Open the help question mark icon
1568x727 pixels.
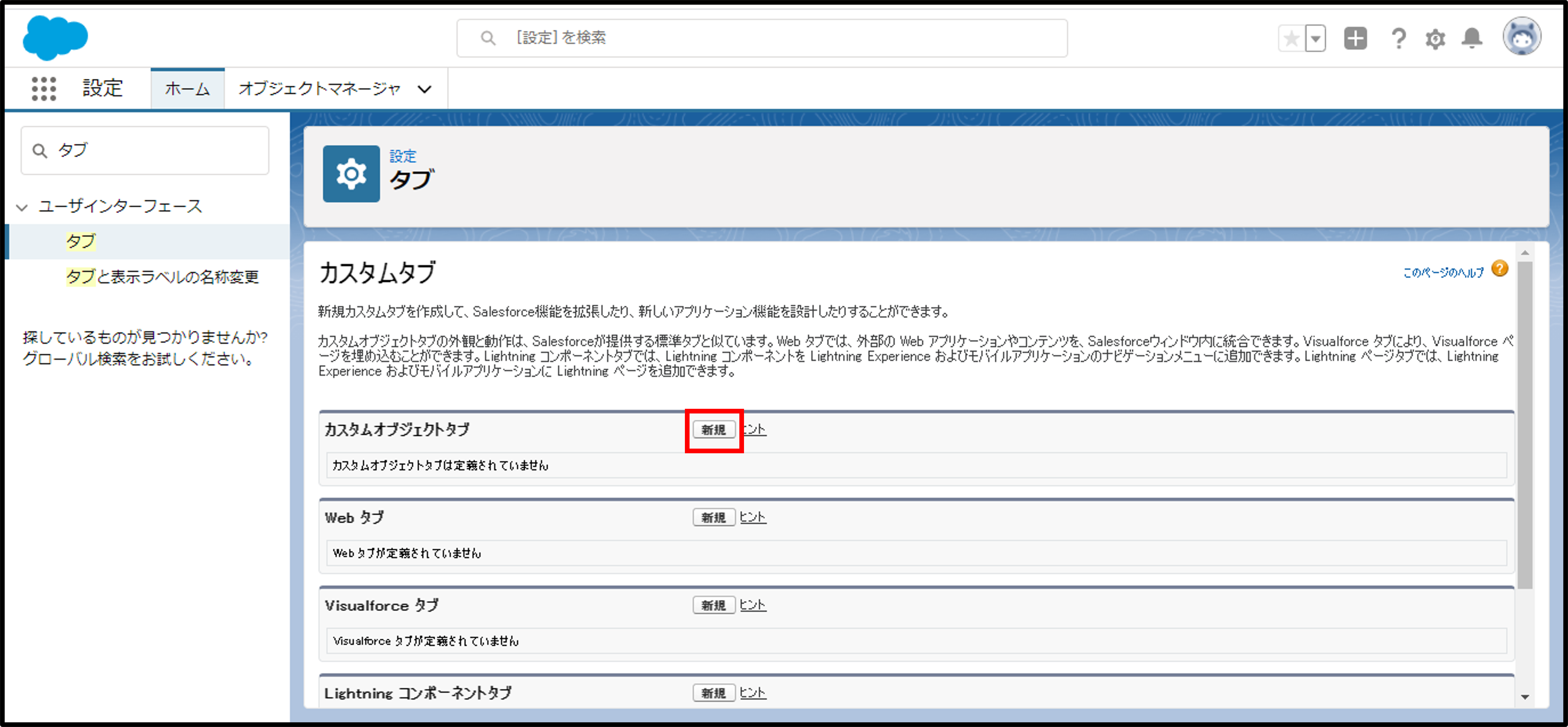tap(1398, 39)
